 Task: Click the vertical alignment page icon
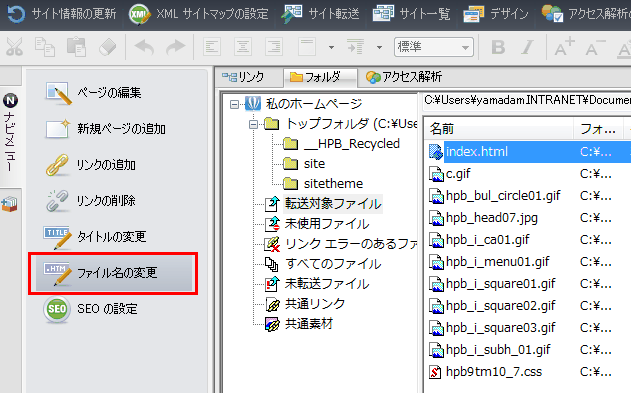pos(307,47)
